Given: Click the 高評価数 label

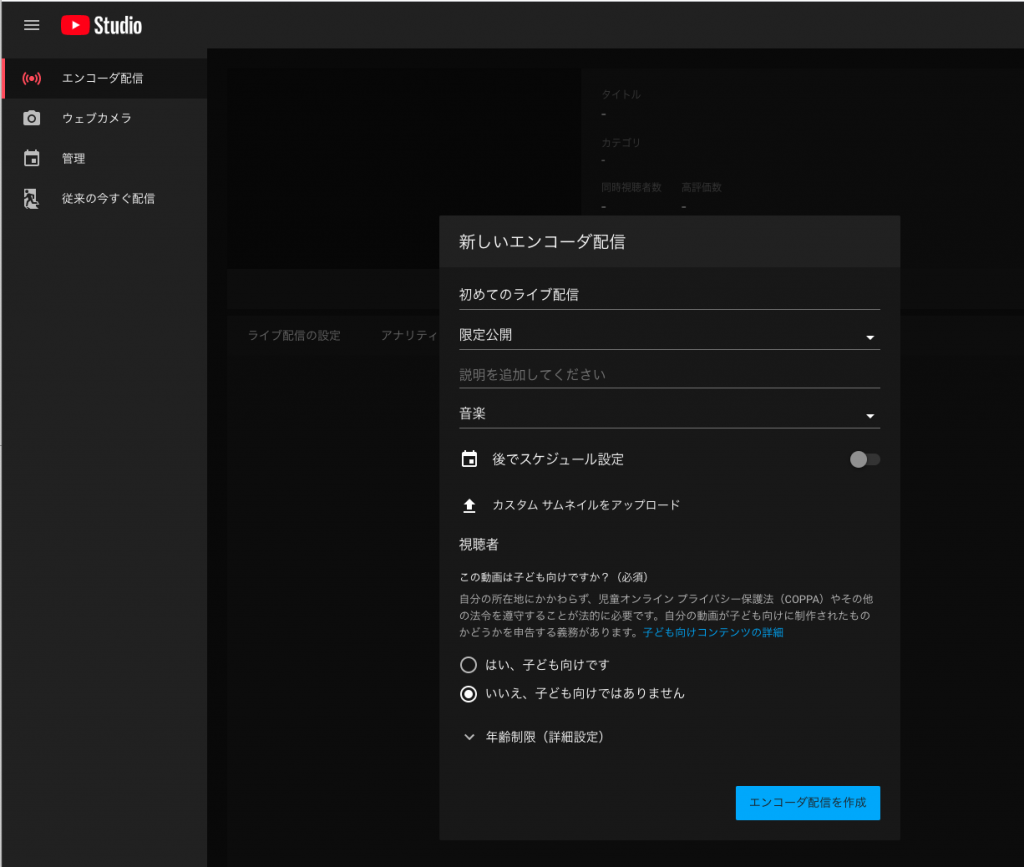Looking at the screenshot, I should 701,187.
